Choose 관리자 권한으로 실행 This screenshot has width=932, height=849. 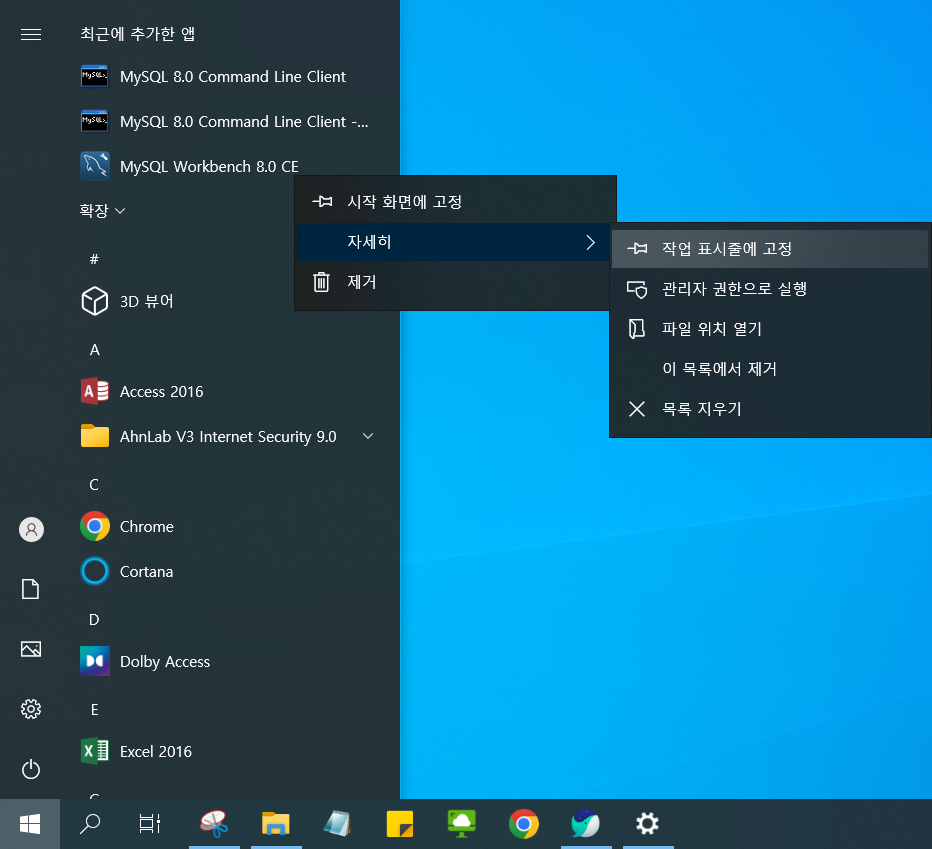(x=770, y=289)
